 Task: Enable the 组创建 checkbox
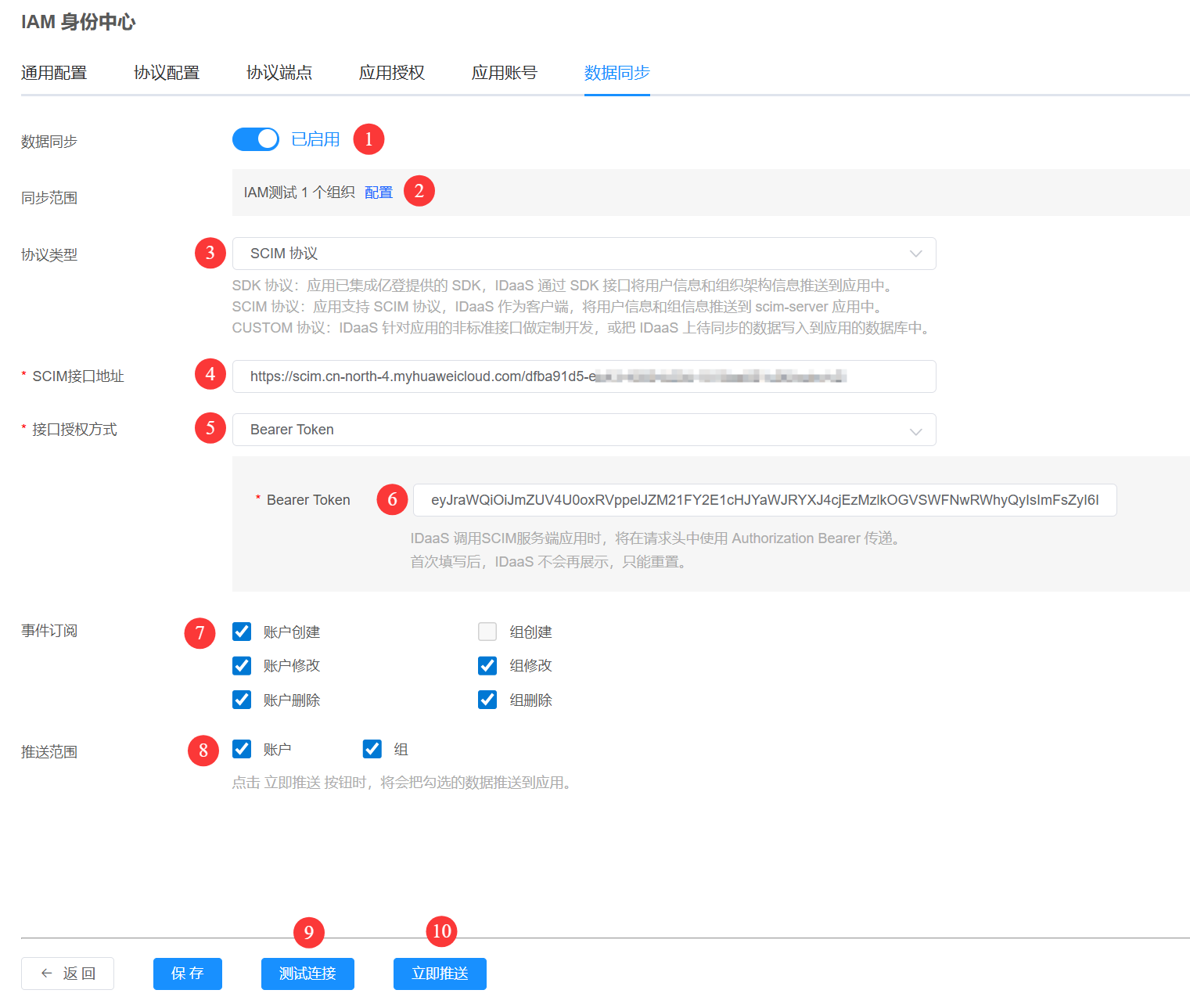(487, 632)
